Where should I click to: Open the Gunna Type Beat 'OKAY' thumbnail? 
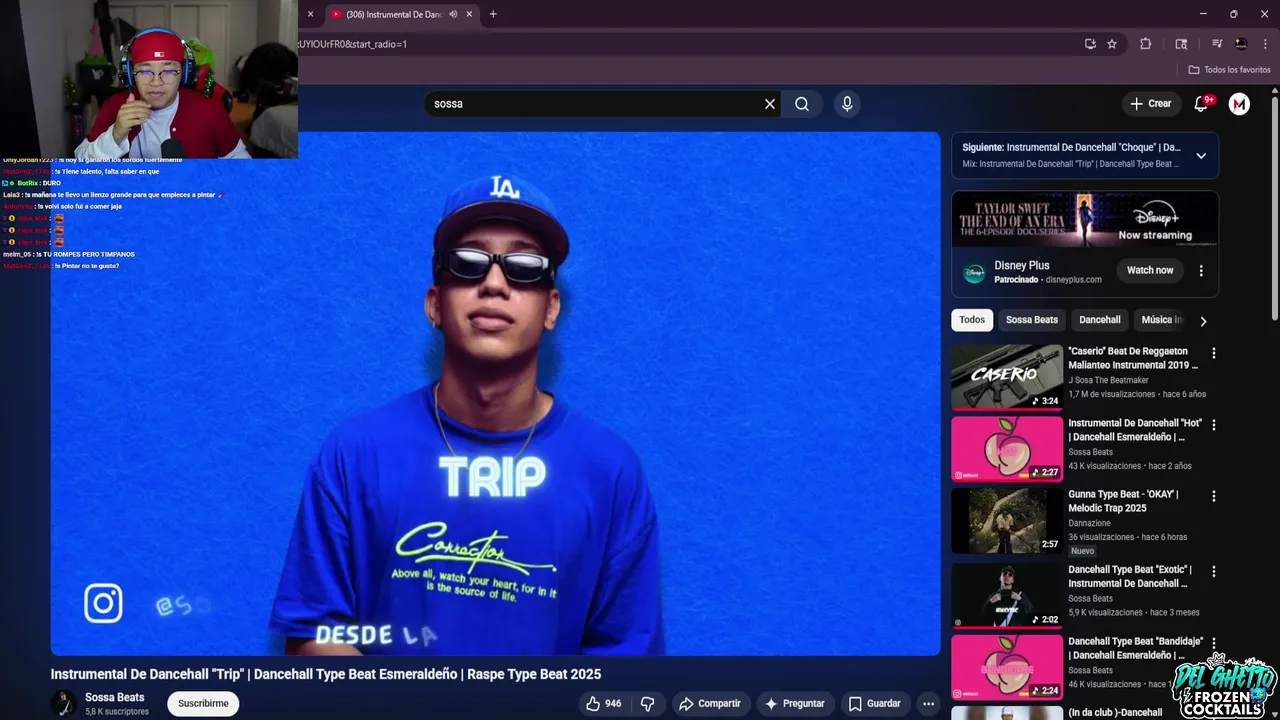(x=1007, y=520)
